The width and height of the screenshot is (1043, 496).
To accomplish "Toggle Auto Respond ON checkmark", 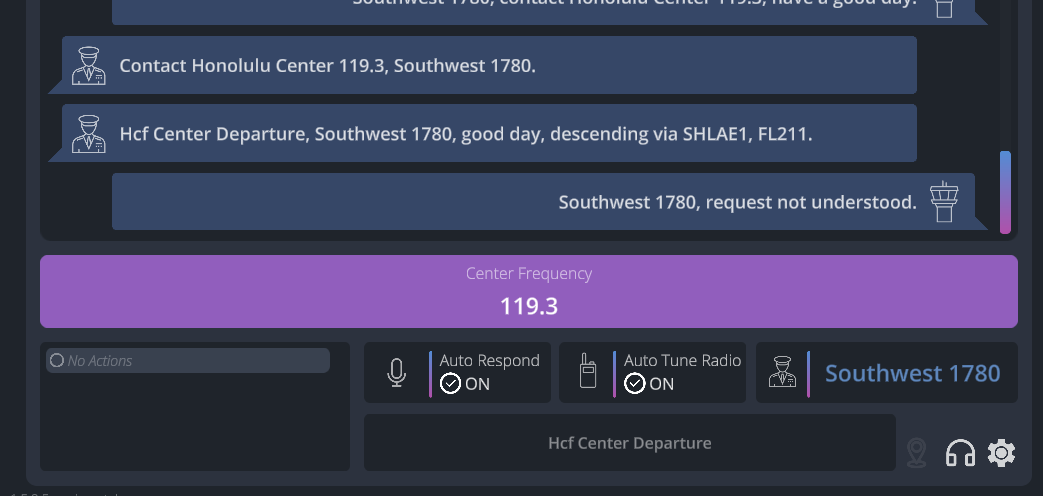I will (x=450, y=384).
